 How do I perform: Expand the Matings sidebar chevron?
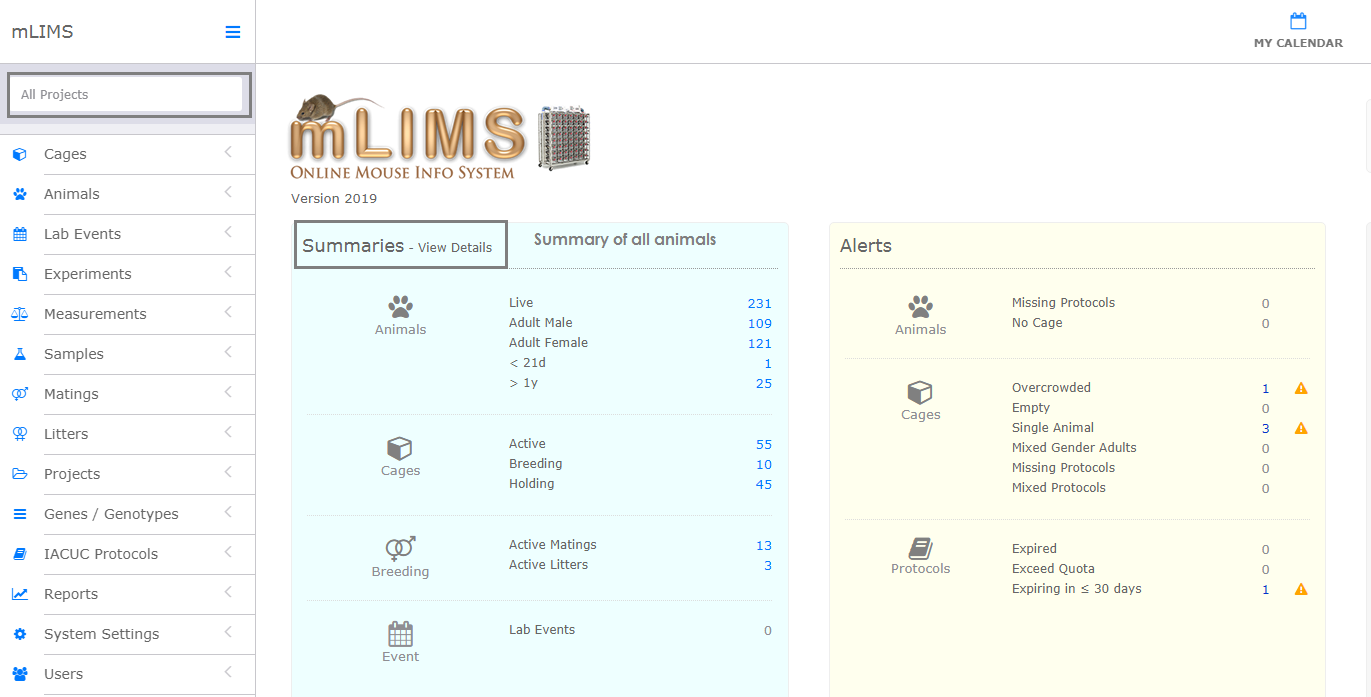[228, 393]
